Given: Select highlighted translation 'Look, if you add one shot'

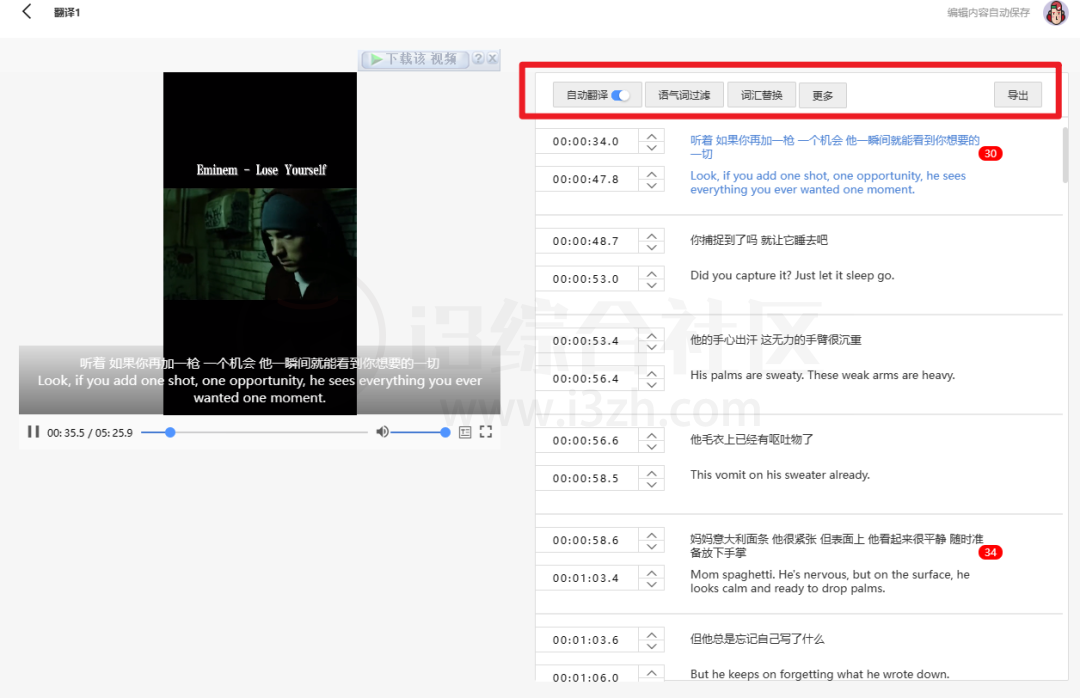Looking at the screenshot, I should (828, 183).
